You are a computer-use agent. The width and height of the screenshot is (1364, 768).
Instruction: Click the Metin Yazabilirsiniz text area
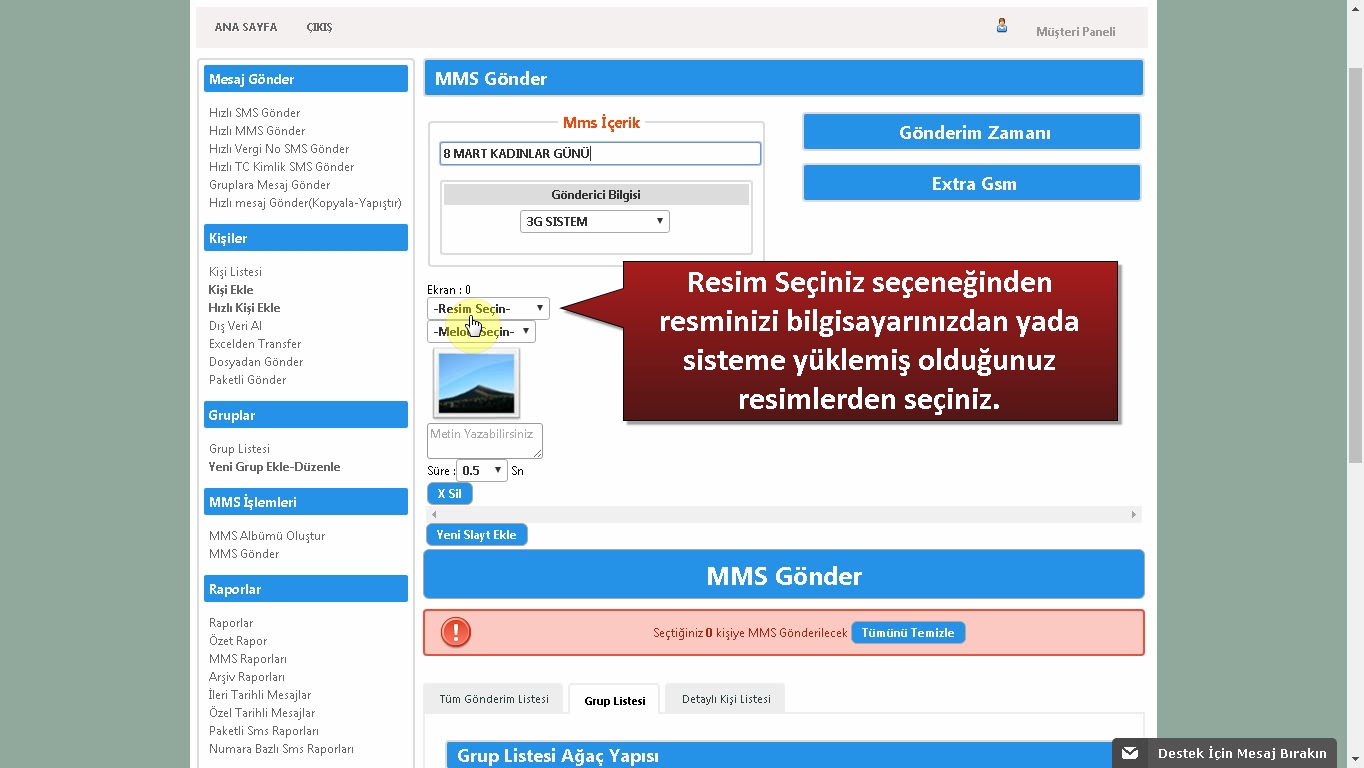tap(484, 440)
